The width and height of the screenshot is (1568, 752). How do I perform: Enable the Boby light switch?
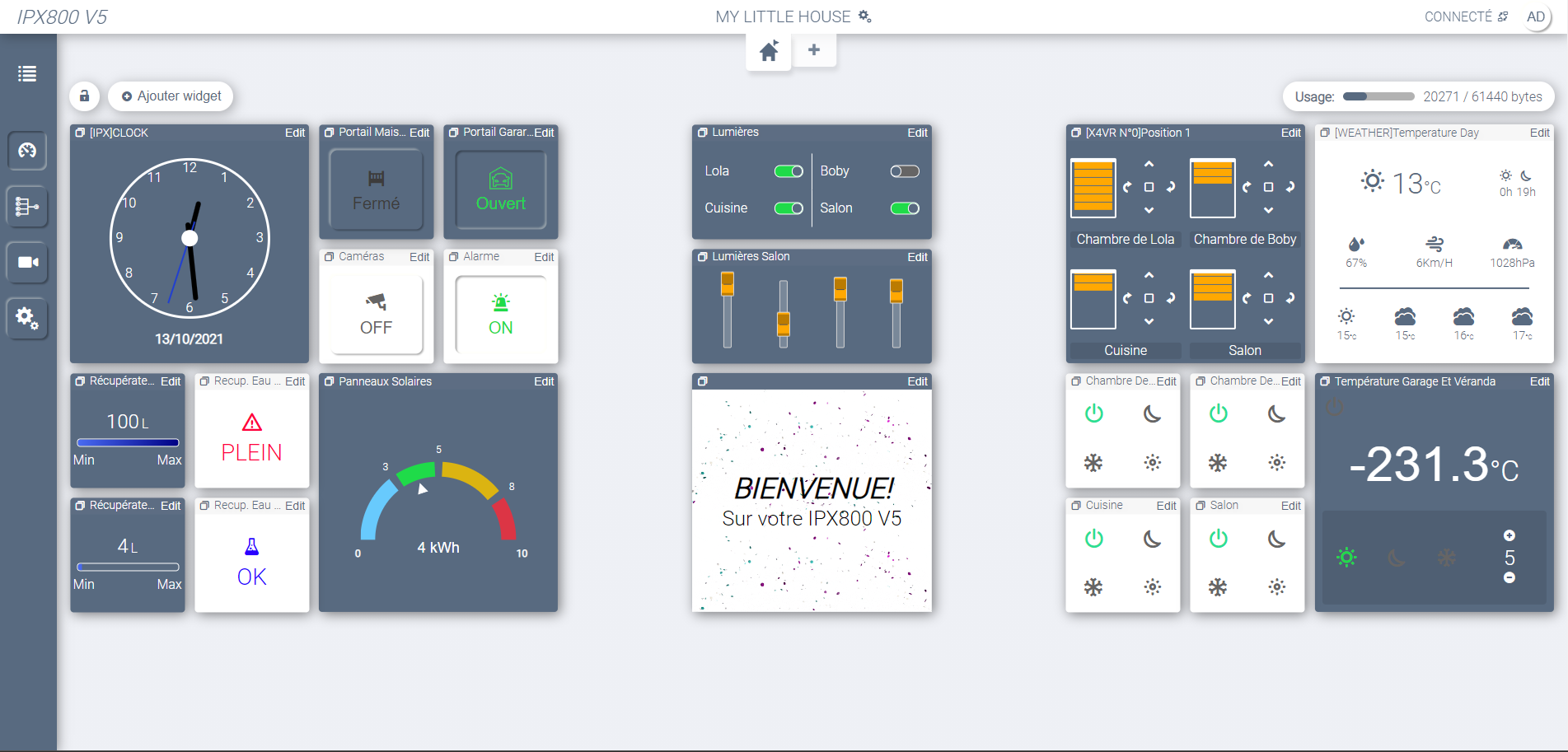(x=904, y=171)
